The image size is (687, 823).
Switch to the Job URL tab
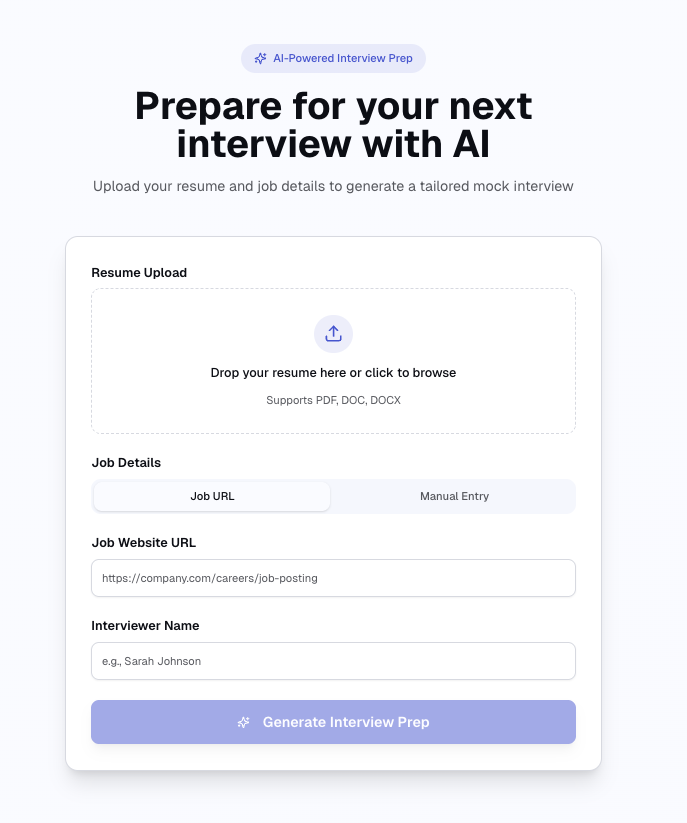(212, 496)
